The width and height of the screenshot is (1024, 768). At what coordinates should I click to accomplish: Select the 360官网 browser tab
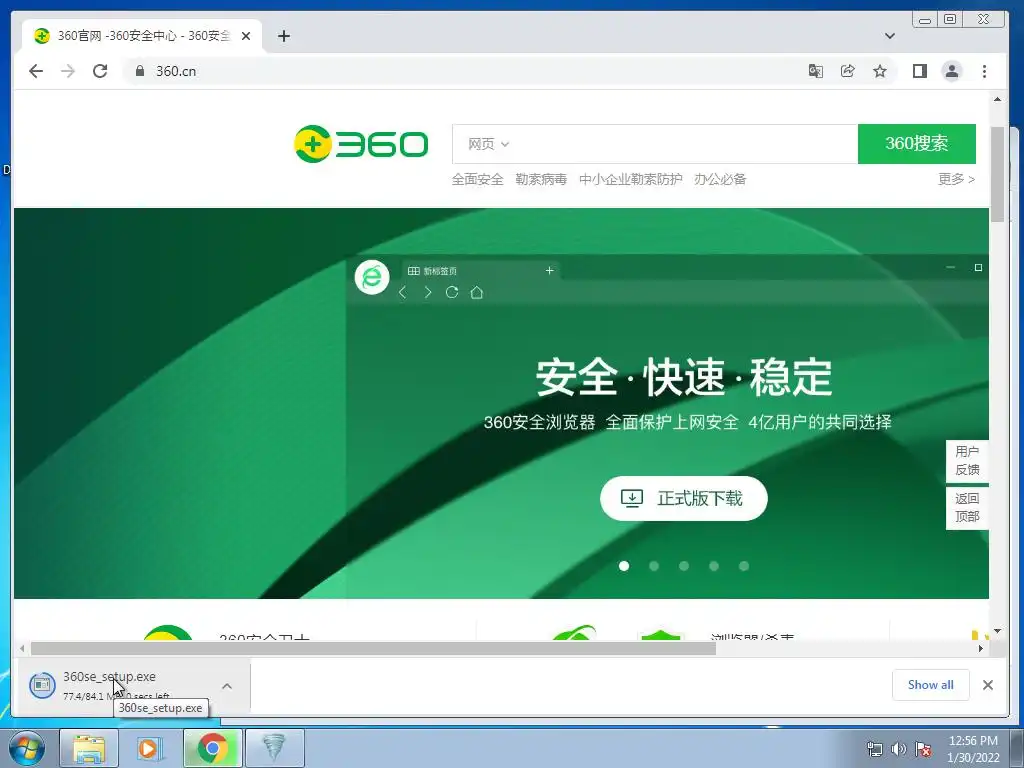pyautogui.click(x=142, y=36)
